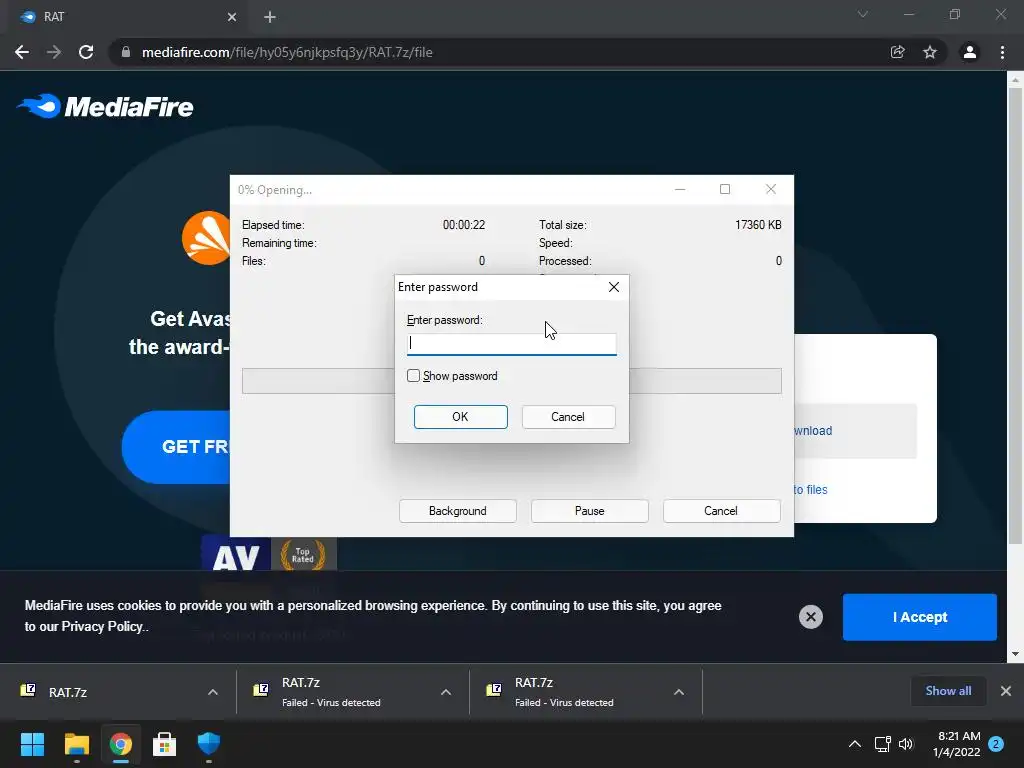Cancel the Enter password dialog
Viewport: 1024px width, 768px height.
tap(568, 417)
